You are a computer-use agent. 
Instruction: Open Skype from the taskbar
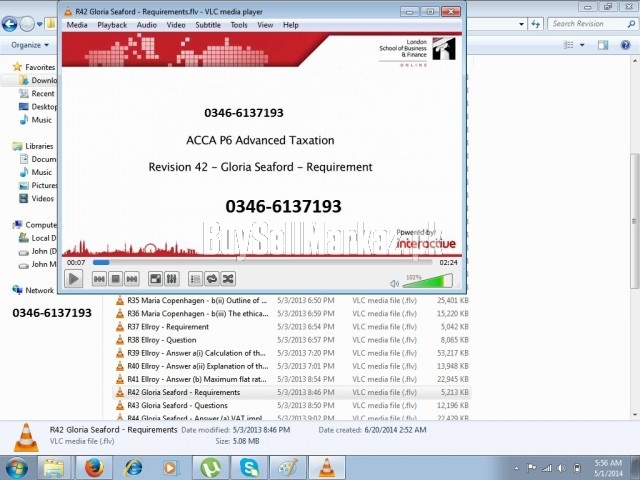click(248, 467)
